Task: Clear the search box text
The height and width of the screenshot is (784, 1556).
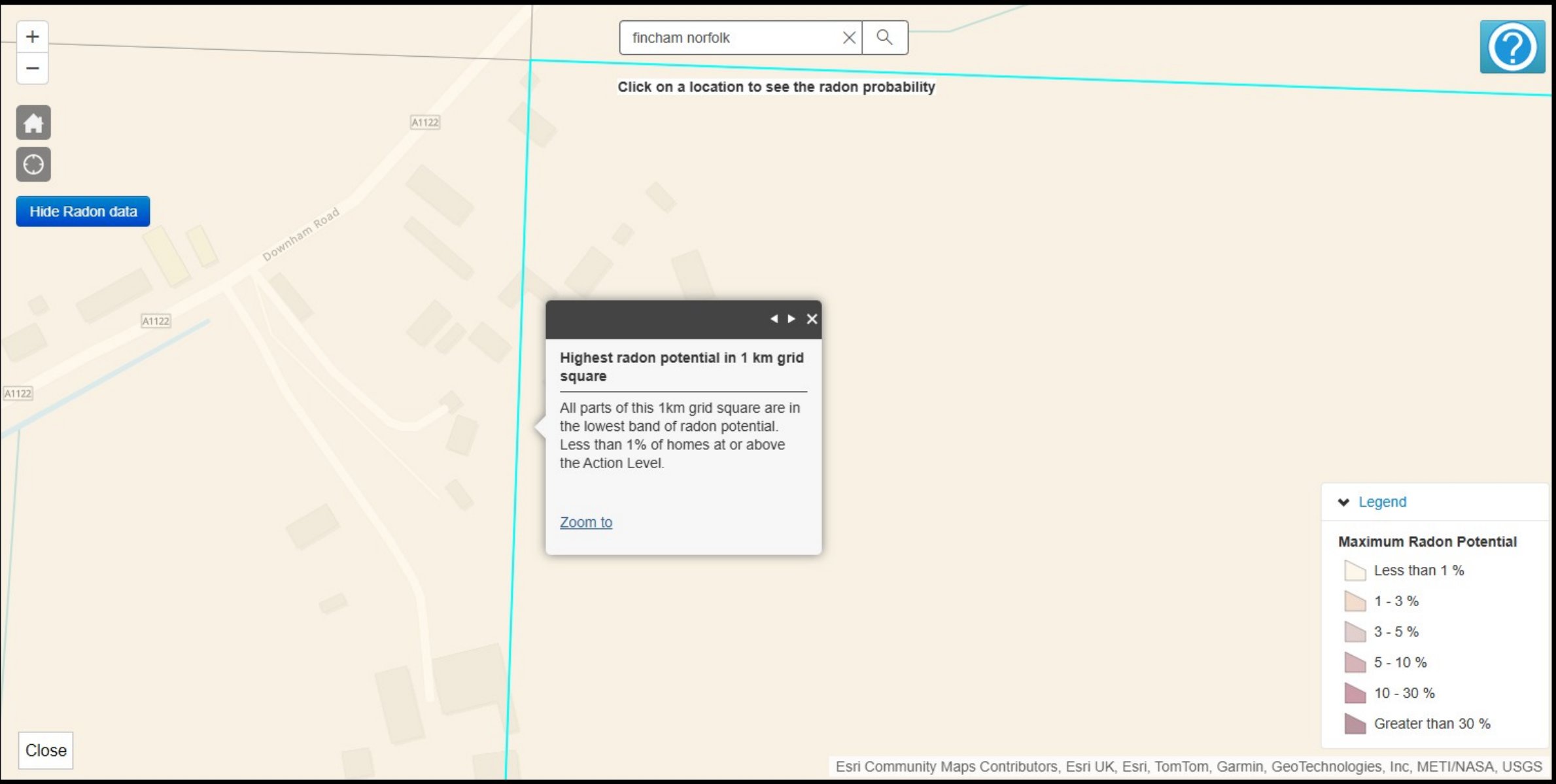Action: (849, 38)
